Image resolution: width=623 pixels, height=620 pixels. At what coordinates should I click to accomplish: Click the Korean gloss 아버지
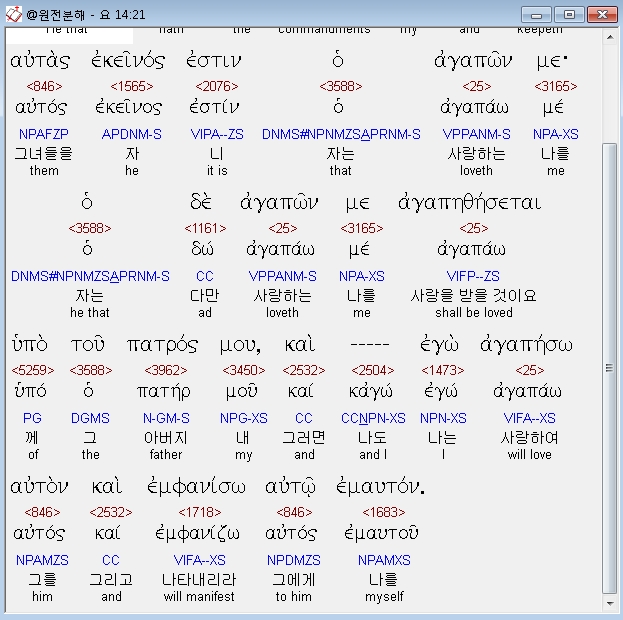(x=166, y=438)
